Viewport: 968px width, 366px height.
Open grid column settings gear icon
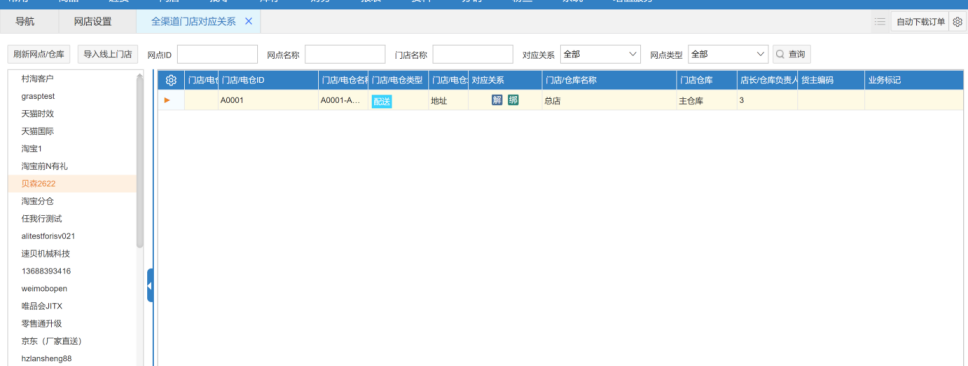point(171,80)
